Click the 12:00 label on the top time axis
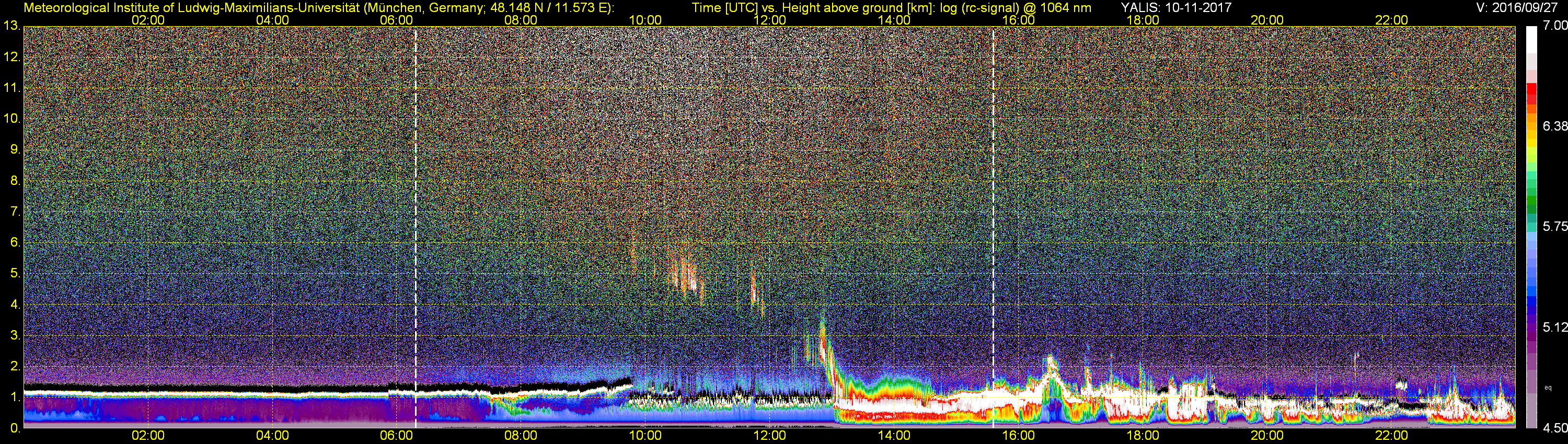The height and width of the screenshot is (444, 1568). coord(769,20)
